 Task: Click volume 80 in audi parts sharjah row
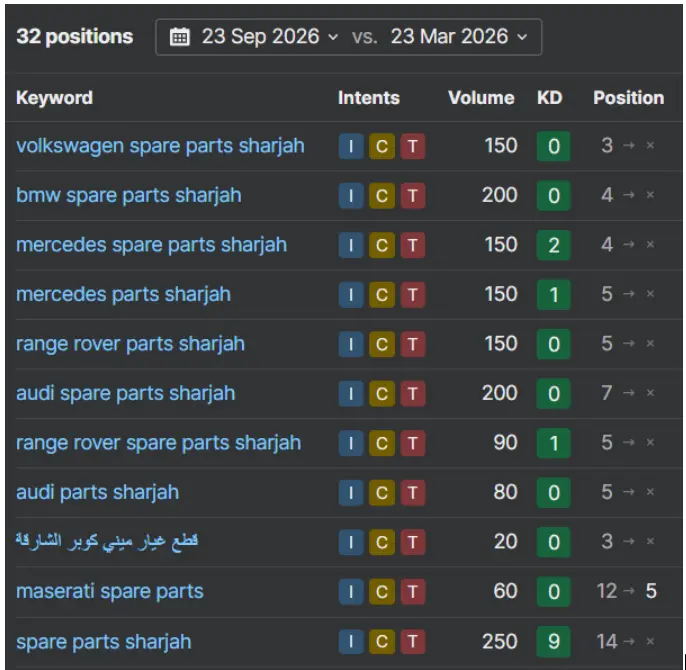505,492
